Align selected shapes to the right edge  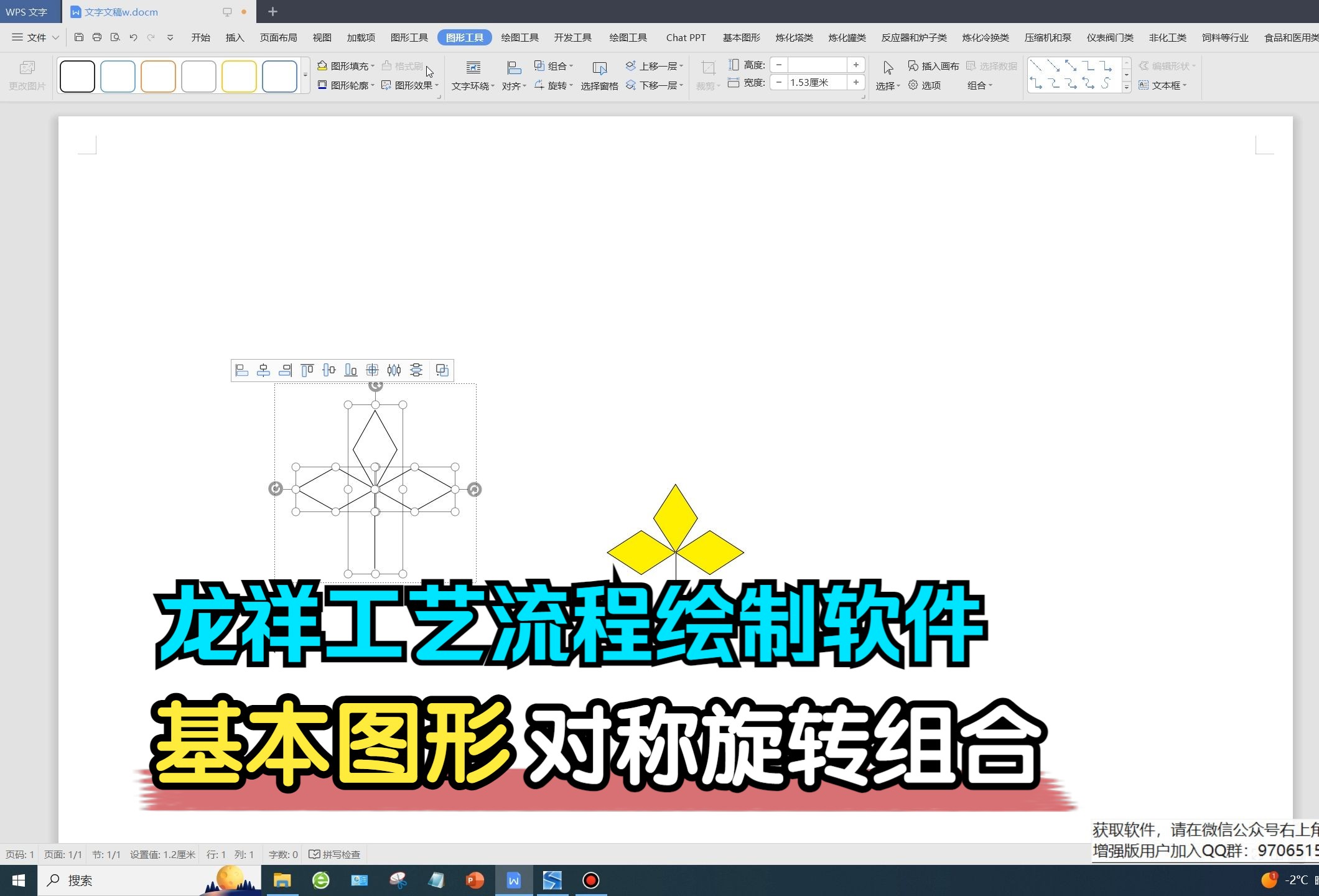coord(286,370)
